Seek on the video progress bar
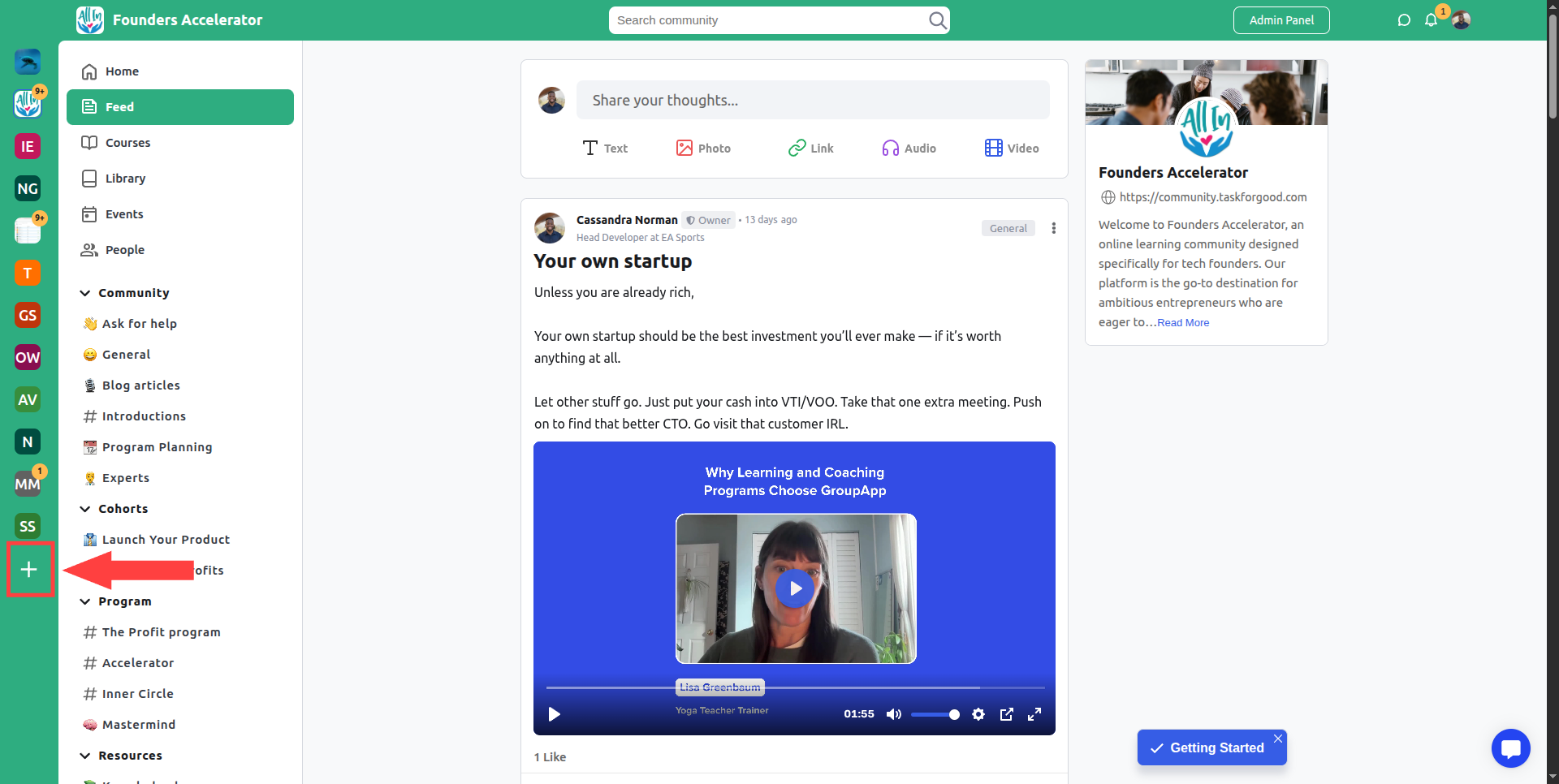The height and width of the screenshot is (784, 1559). point(795,687)
